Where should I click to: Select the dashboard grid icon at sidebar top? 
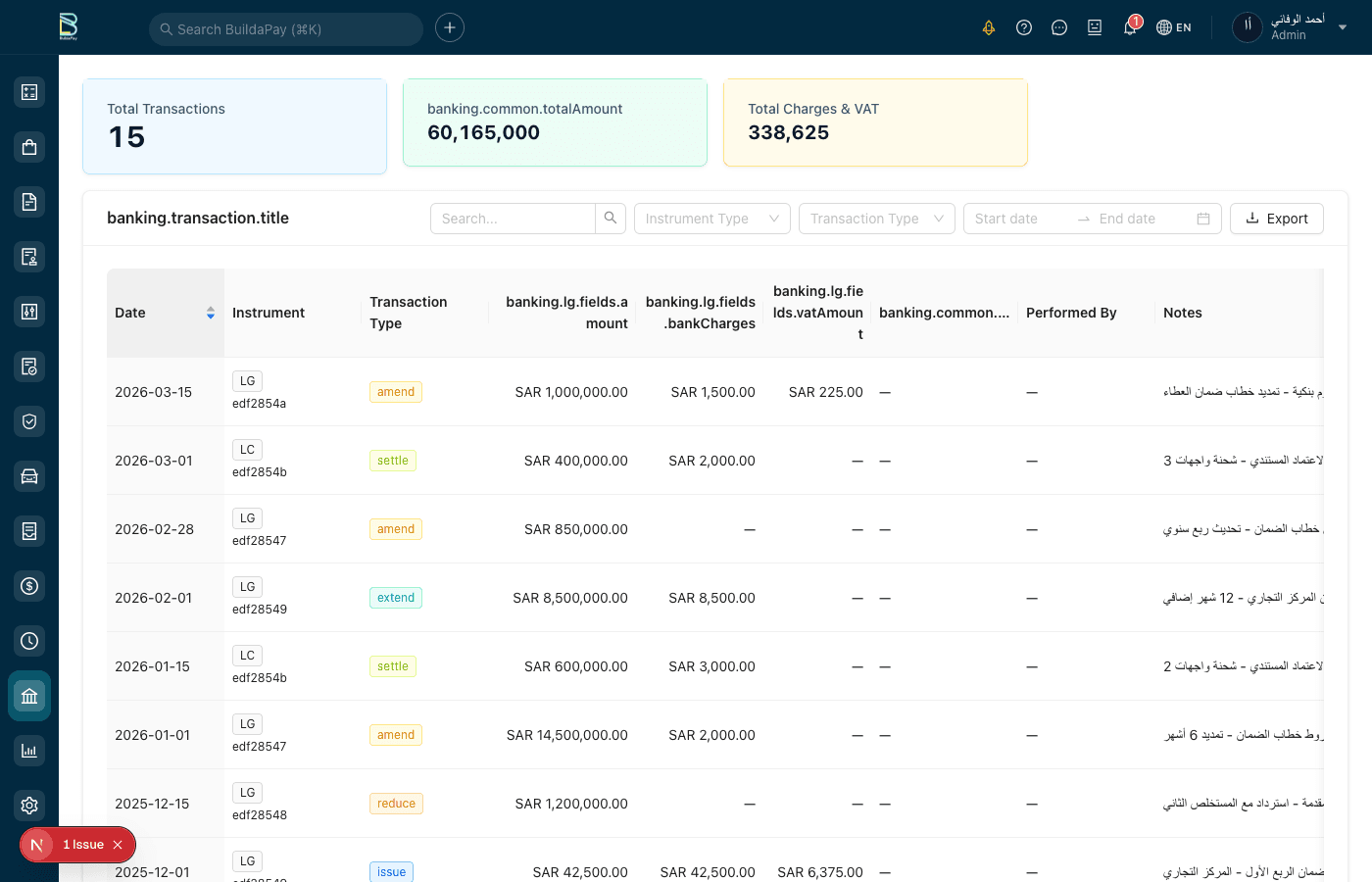pyautogui.click(x=29, y=91)
